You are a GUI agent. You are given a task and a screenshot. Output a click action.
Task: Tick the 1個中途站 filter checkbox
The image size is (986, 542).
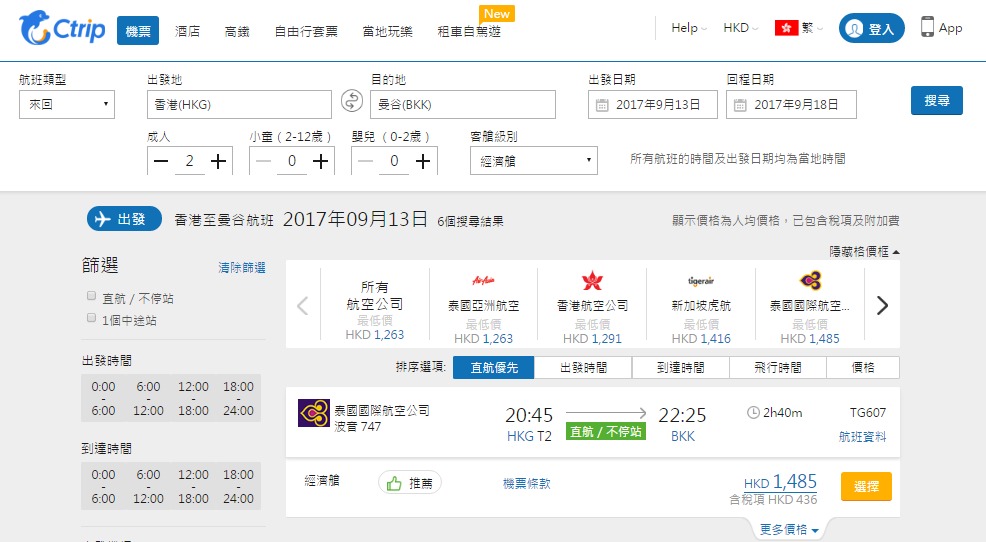pos(92,319)
